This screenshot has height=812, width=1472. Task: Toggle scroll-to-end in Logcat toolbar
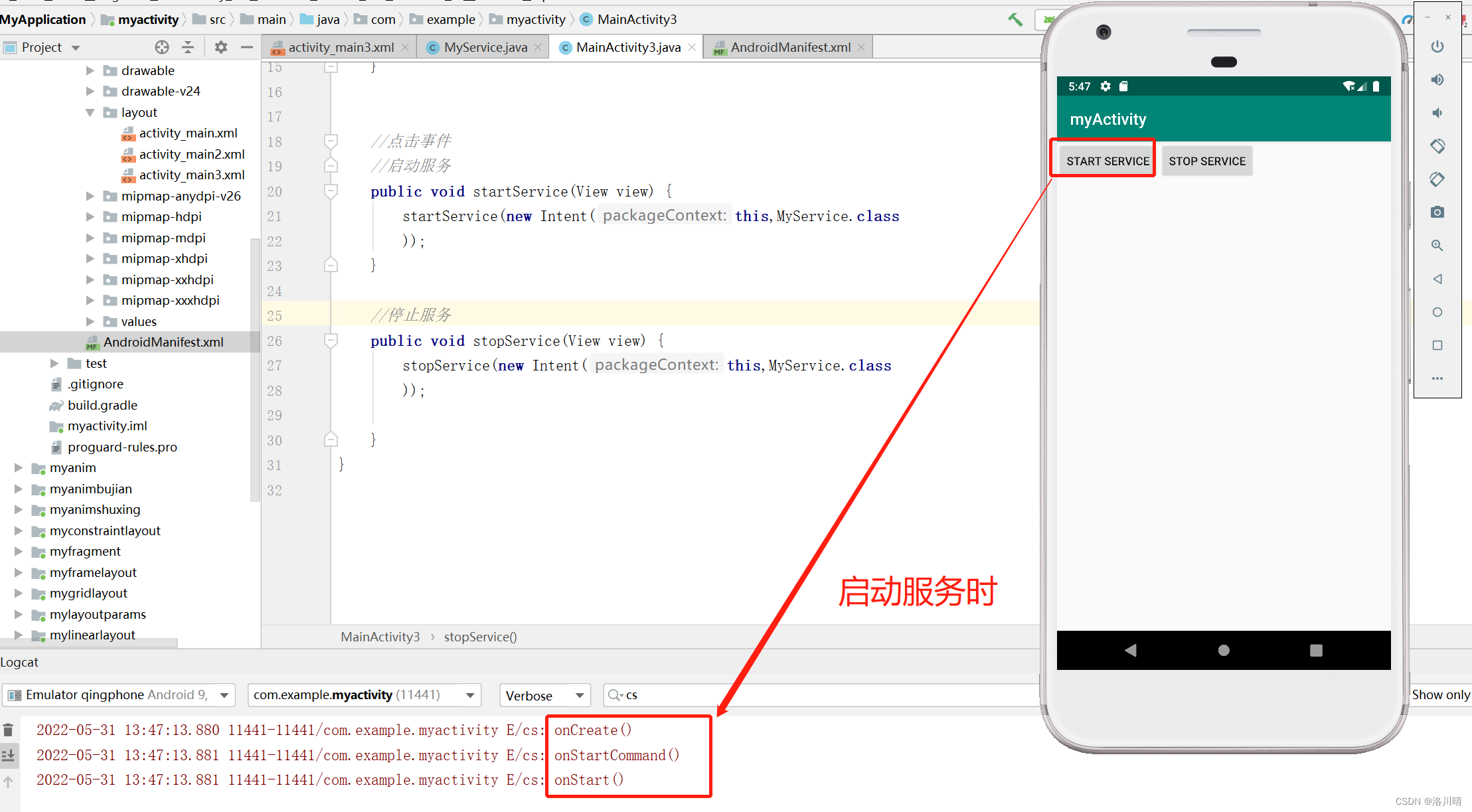pos(9,755)
